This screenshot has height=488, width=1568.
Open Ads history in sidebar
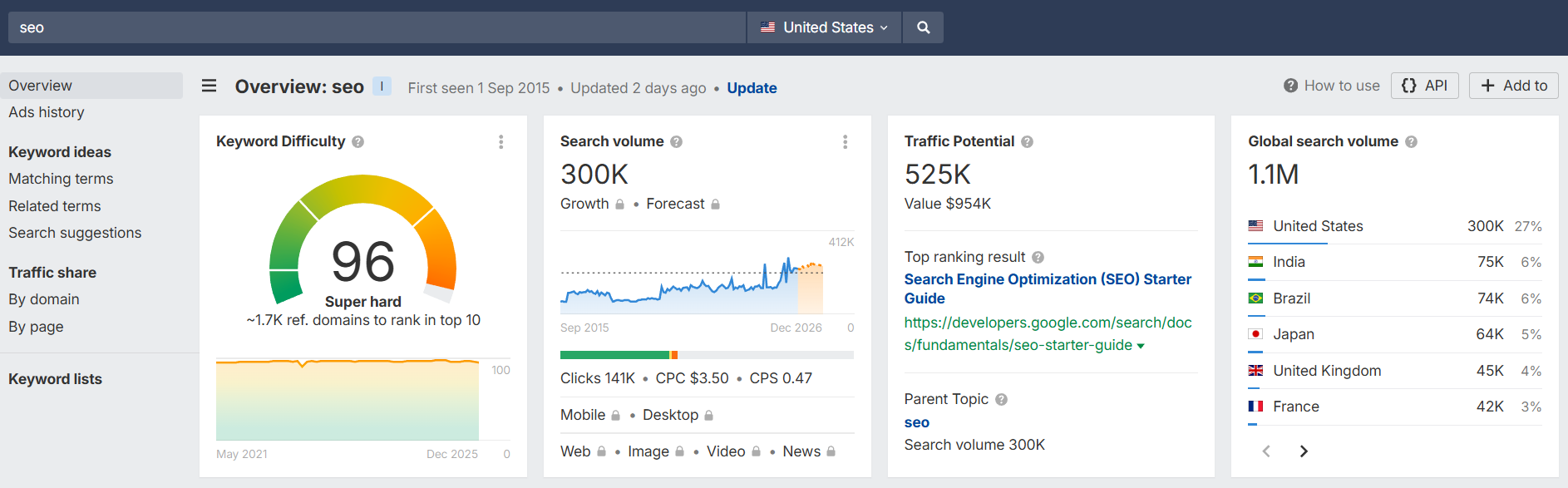[x=47, y=112]
